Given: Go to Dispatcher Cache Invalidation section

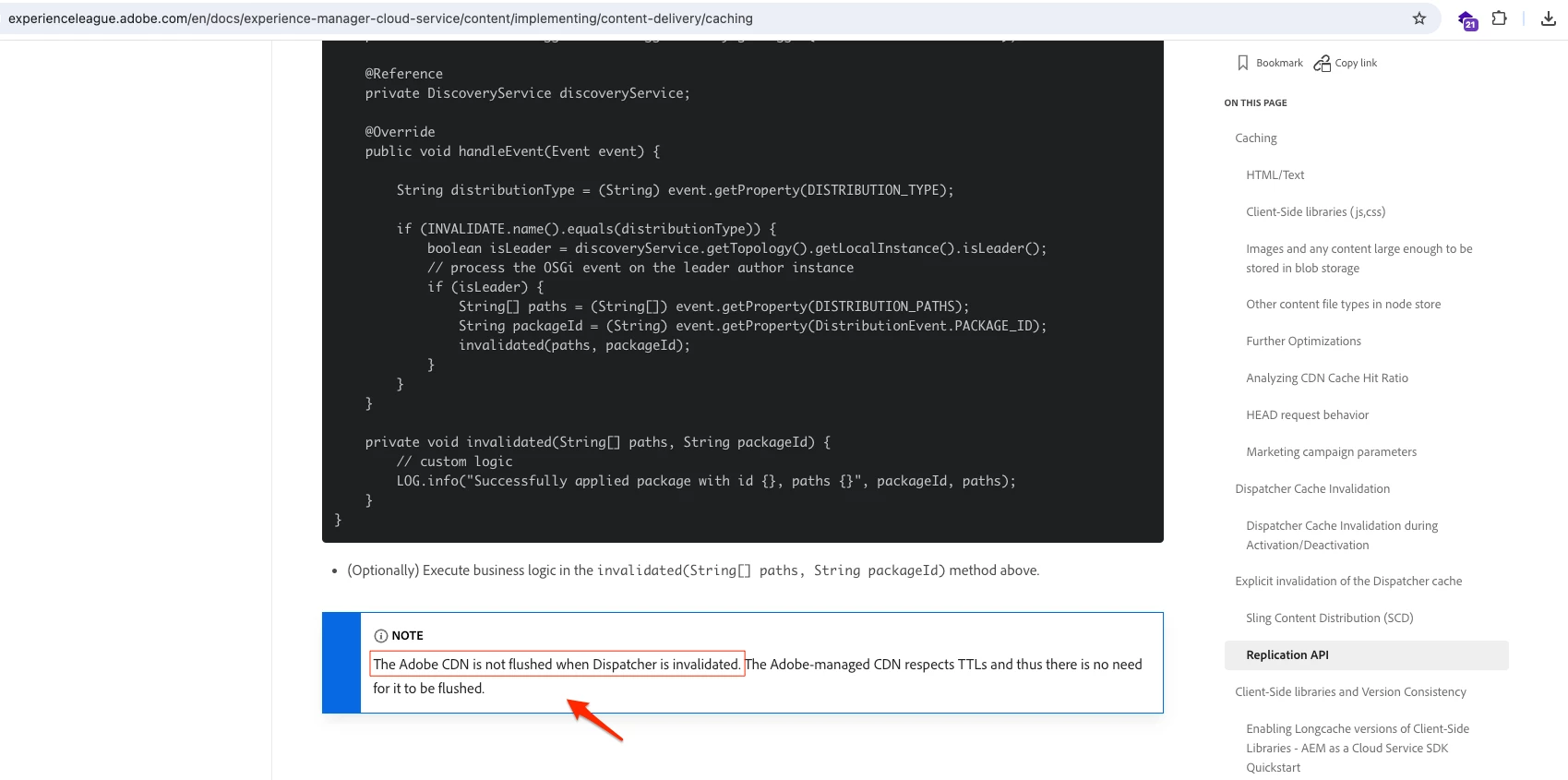Looking at the screenshot, I should click(x=1311, y=489).
